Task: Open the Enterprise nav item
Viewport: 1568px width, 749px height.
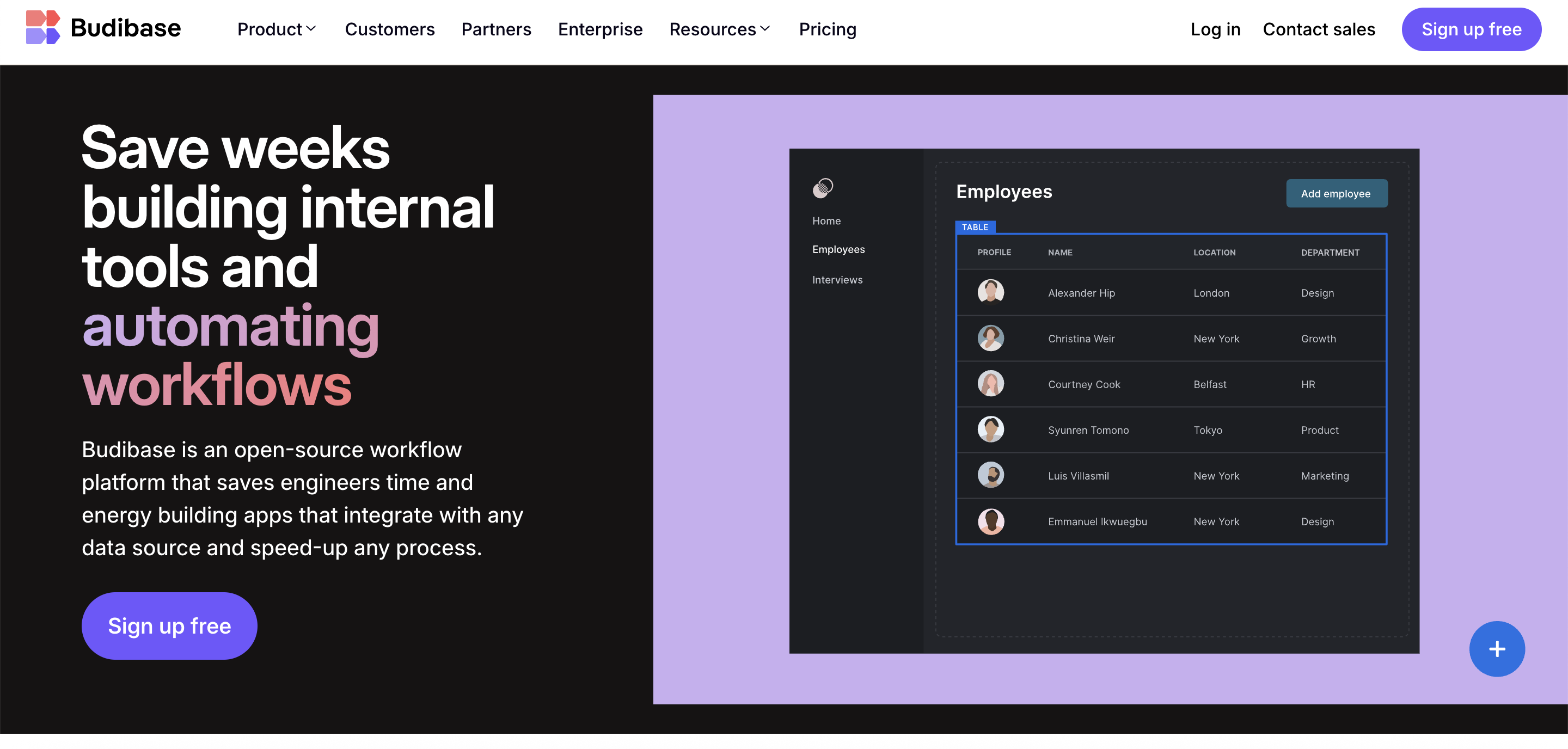Action: coord(599,29)
